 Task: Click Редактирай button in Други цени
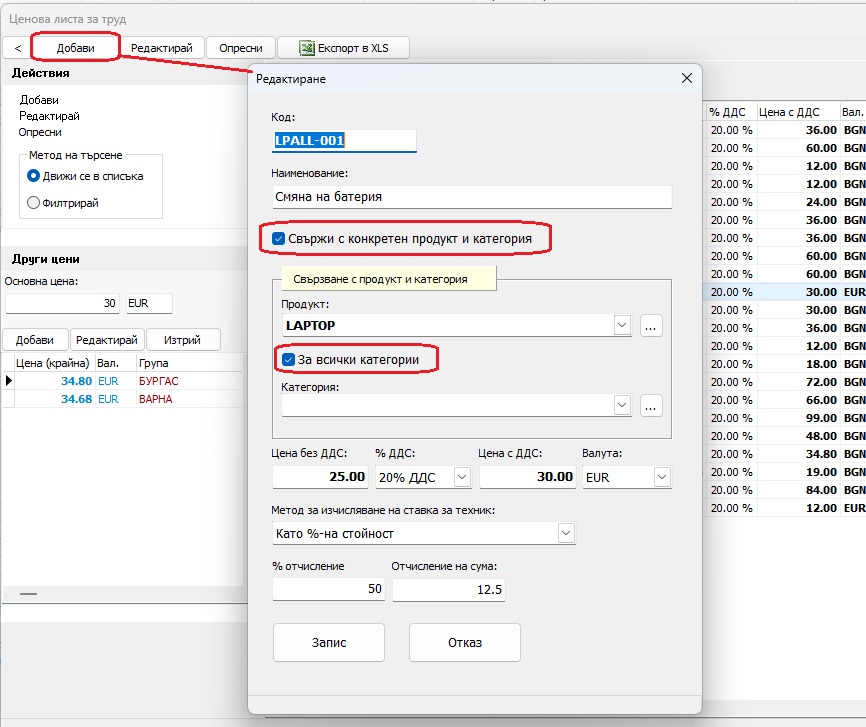tap(107, 340)
